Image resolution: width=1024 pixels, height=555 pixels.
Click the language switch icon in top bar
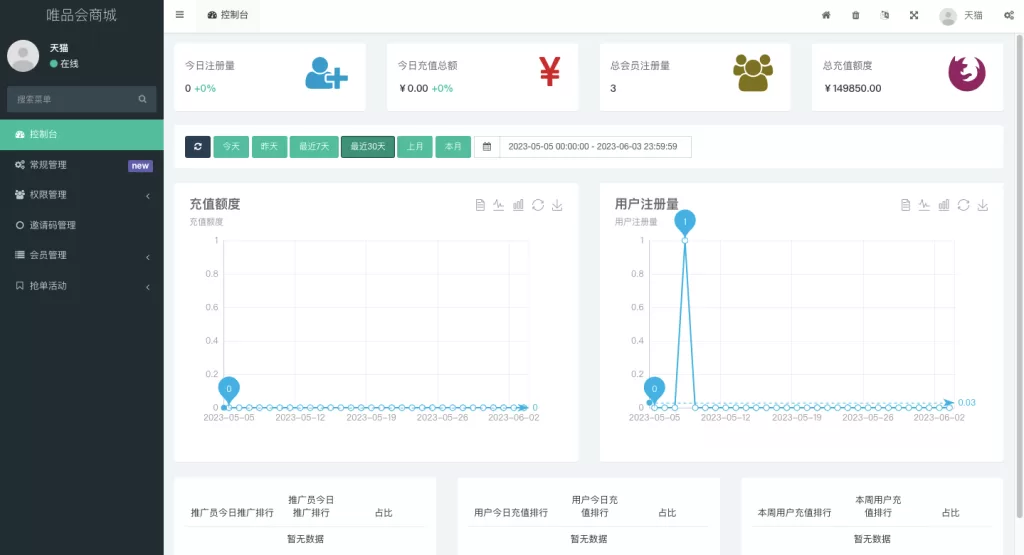tap(885, 15)
